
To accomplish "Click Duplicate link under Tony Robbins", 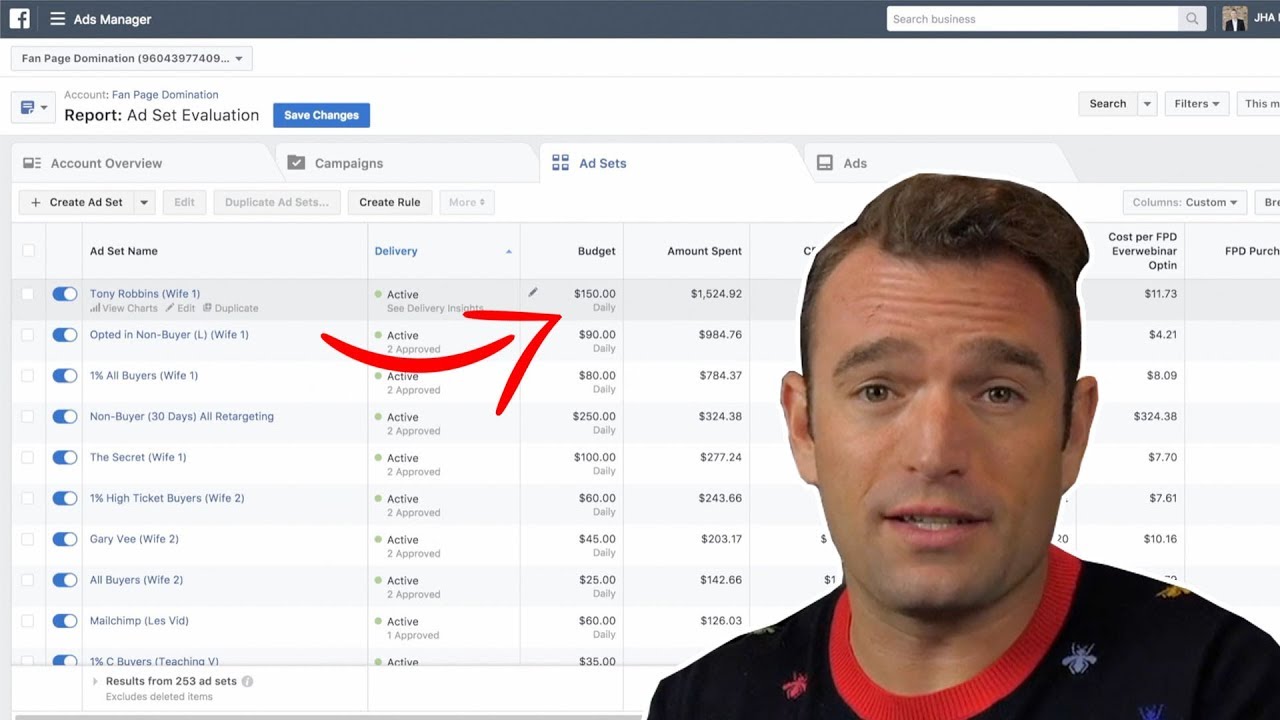I will [231, 308].
